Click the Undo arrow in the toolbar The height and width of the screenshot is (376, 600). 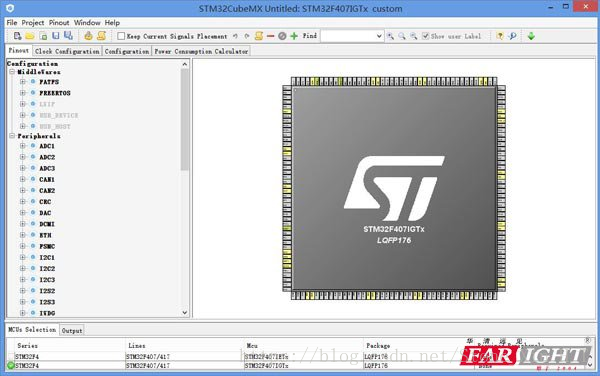click(235, 36)
